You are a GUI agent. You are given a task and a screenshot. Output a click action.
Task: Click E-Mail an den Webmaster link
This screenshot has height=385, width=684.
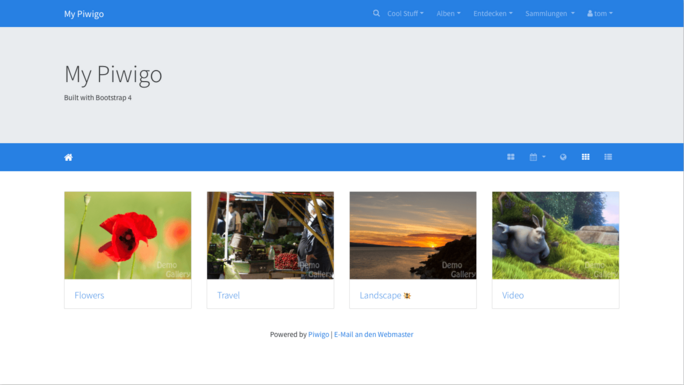[373, 334]
